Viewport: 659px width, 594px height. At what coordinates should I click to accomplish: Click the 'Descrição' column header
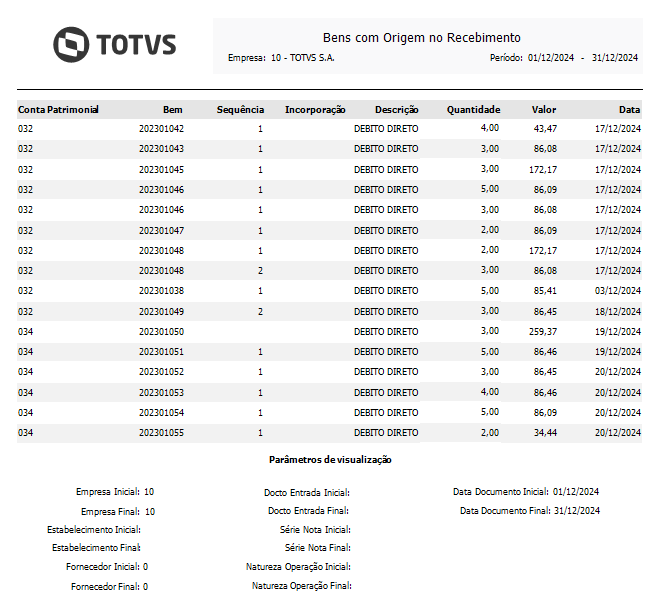pyautogui.click(x=397, y=110)
